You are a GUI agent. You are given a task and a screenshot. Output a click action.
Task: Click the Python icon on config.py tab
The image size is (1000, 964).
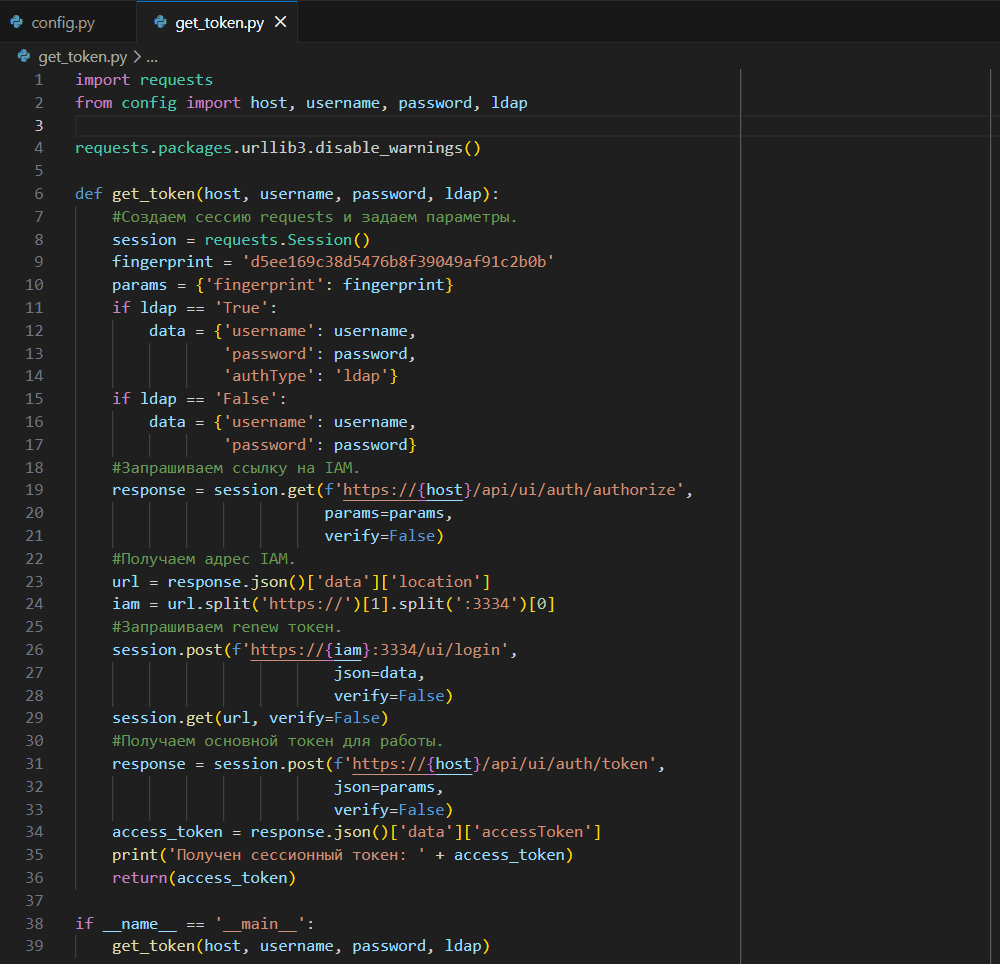[17, 22]
